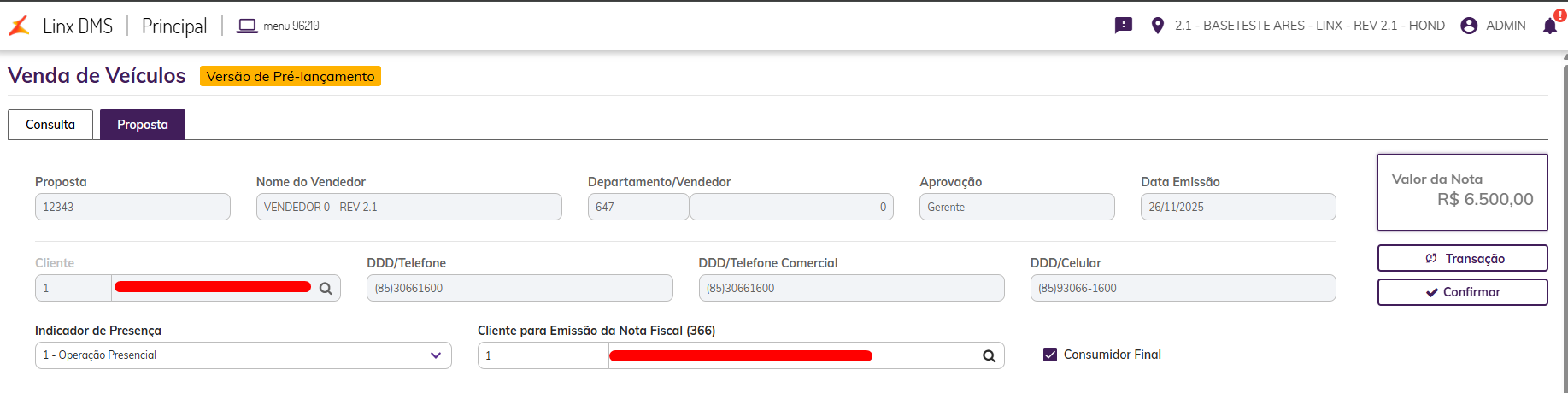Click the laptop menu 96210 icon
This screenshot has height=393, width=1568.
pos(247,26)
